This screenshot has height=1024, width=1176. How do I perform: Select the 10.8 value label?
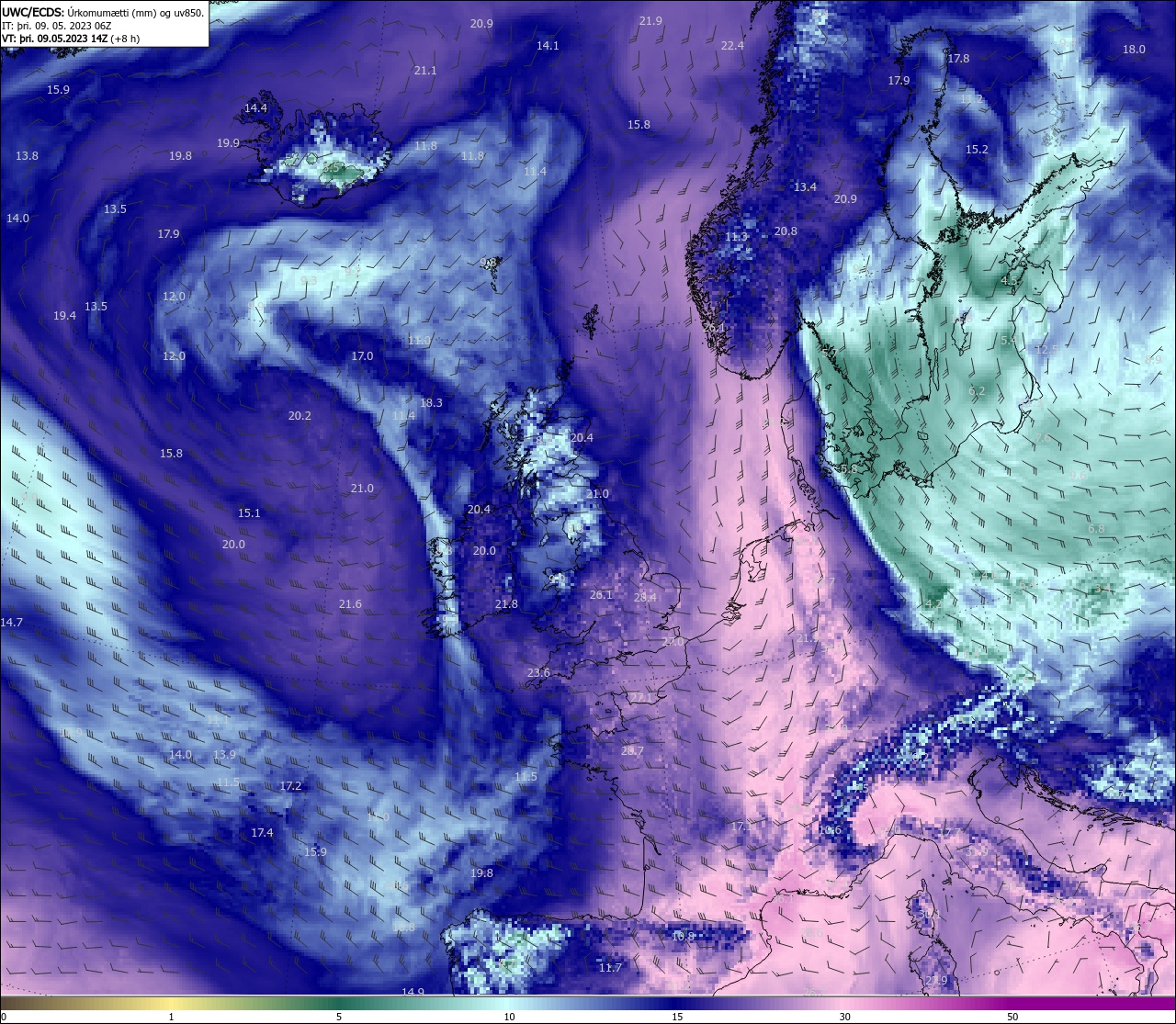point(683,936)
